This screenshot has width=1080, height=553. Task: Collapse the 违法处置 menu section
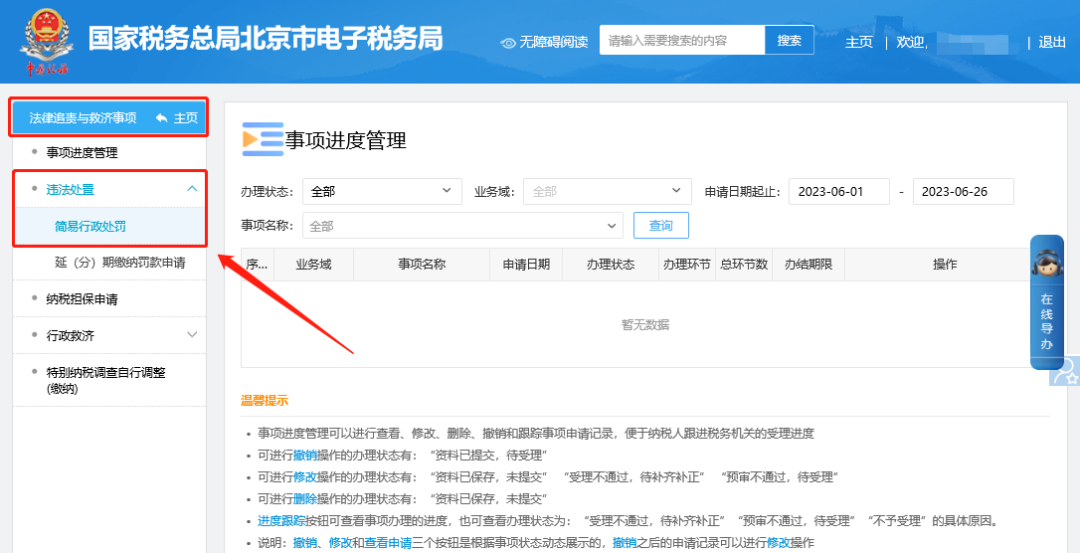pyautogui.click(x=192, y=189)
